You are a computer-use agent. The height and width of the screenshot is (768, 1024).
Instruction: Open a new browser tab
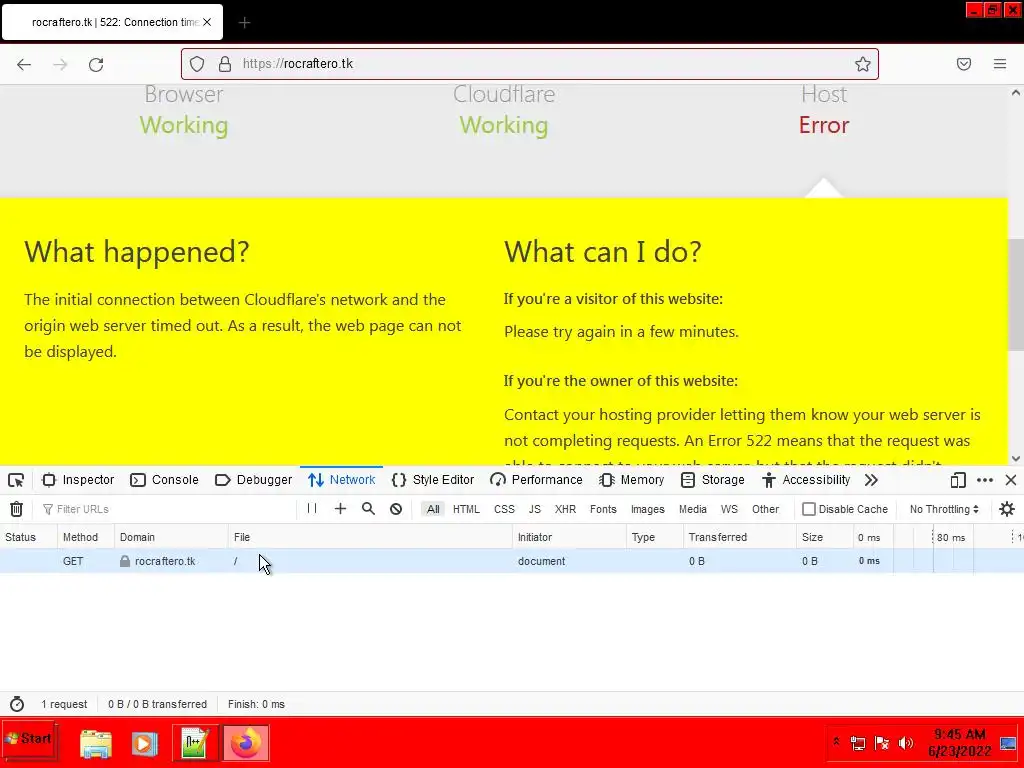(244, 23)
